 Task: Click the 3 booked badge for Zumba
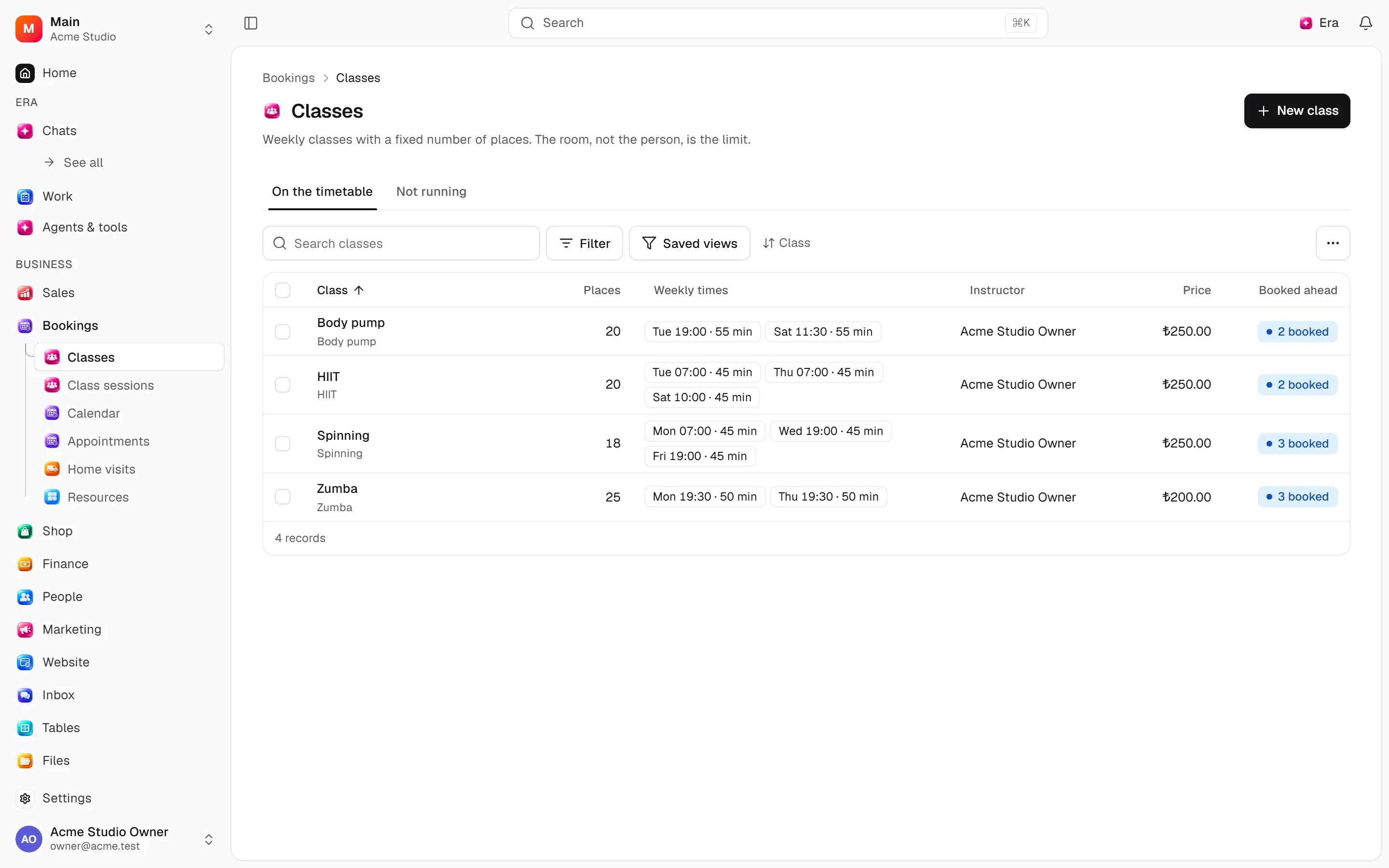point(1297,497)
